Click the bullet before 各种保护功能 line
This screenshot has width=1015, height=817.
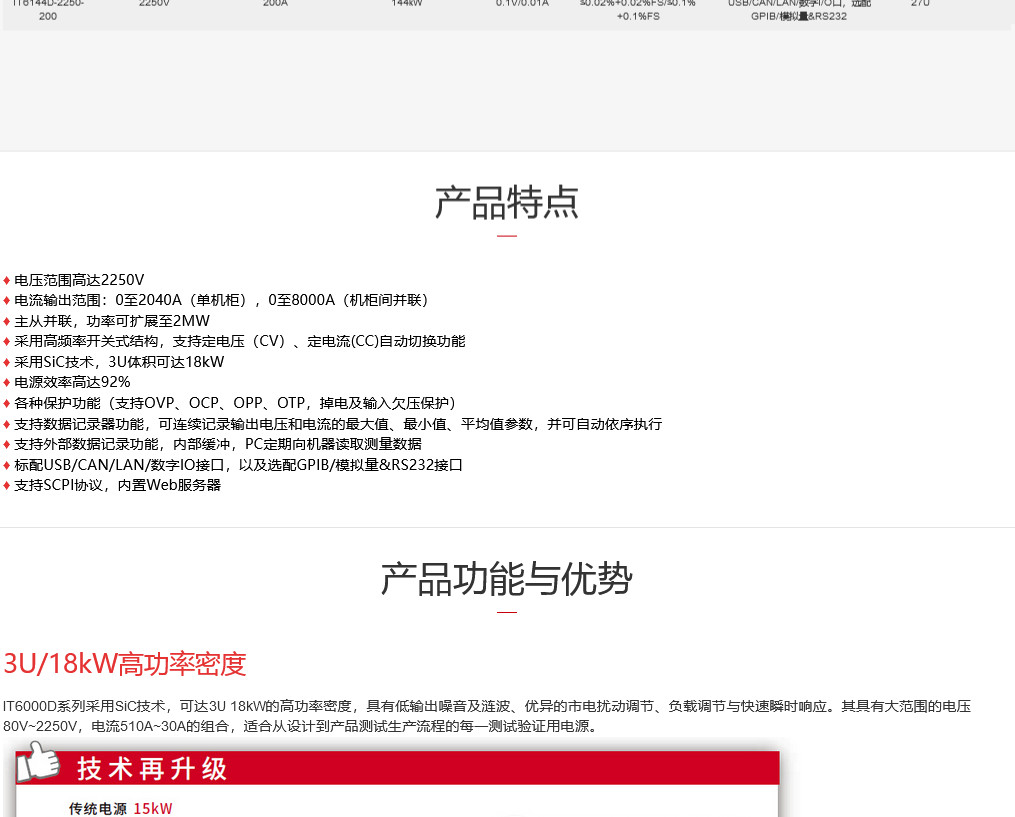[7, 403]
